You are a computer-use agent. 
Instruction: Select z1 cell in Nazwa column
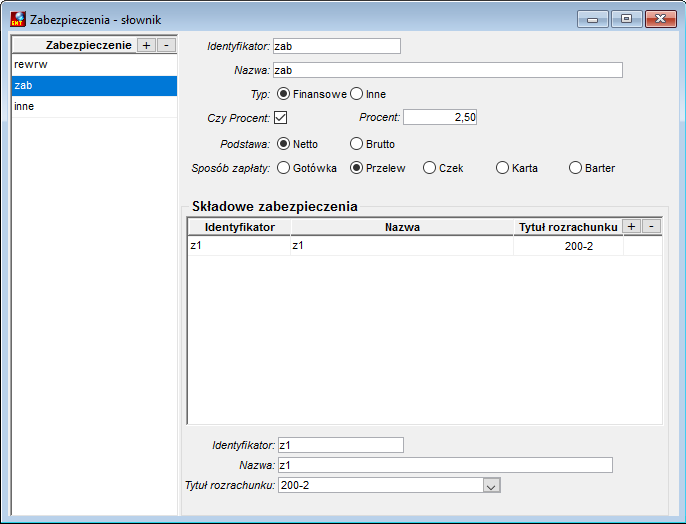tap(402, 246)
